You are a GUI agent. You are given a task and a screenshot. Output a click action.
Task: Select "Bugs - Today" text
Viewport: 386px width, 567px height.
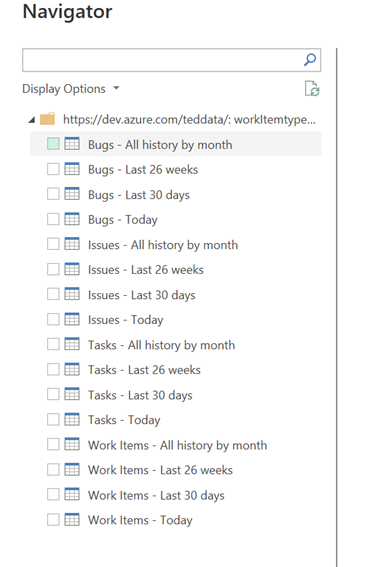click(123, 220)
